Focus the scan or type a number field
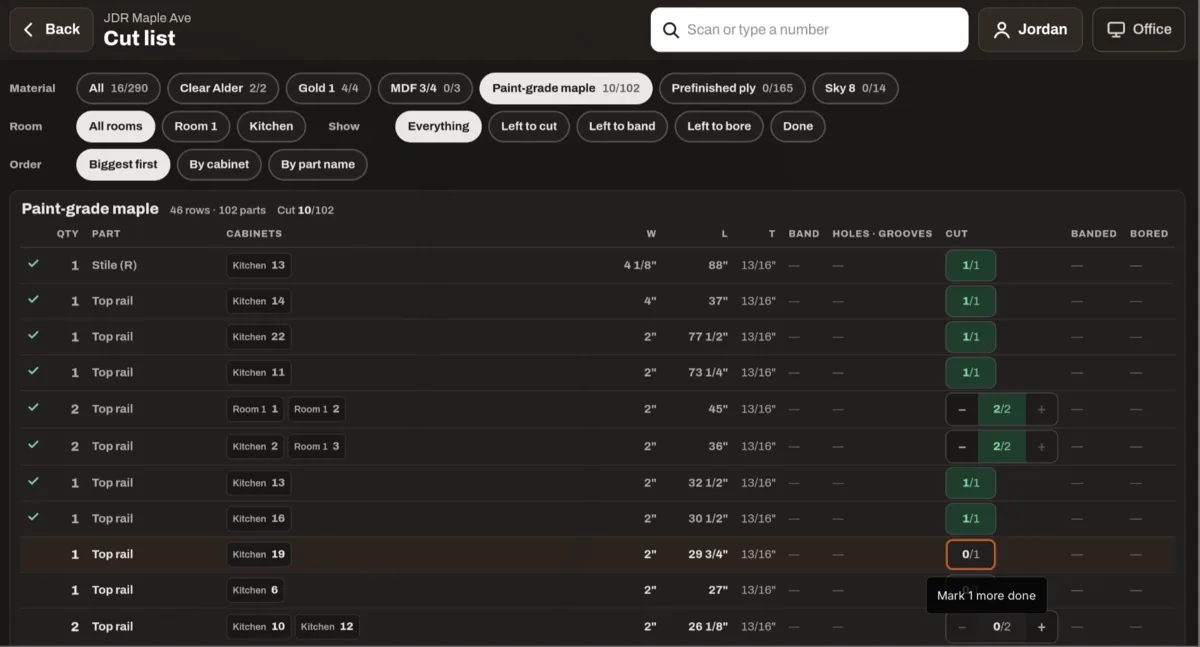This screenshot has width=1200, height=647. pyautogui.click(x=809, y=30)
